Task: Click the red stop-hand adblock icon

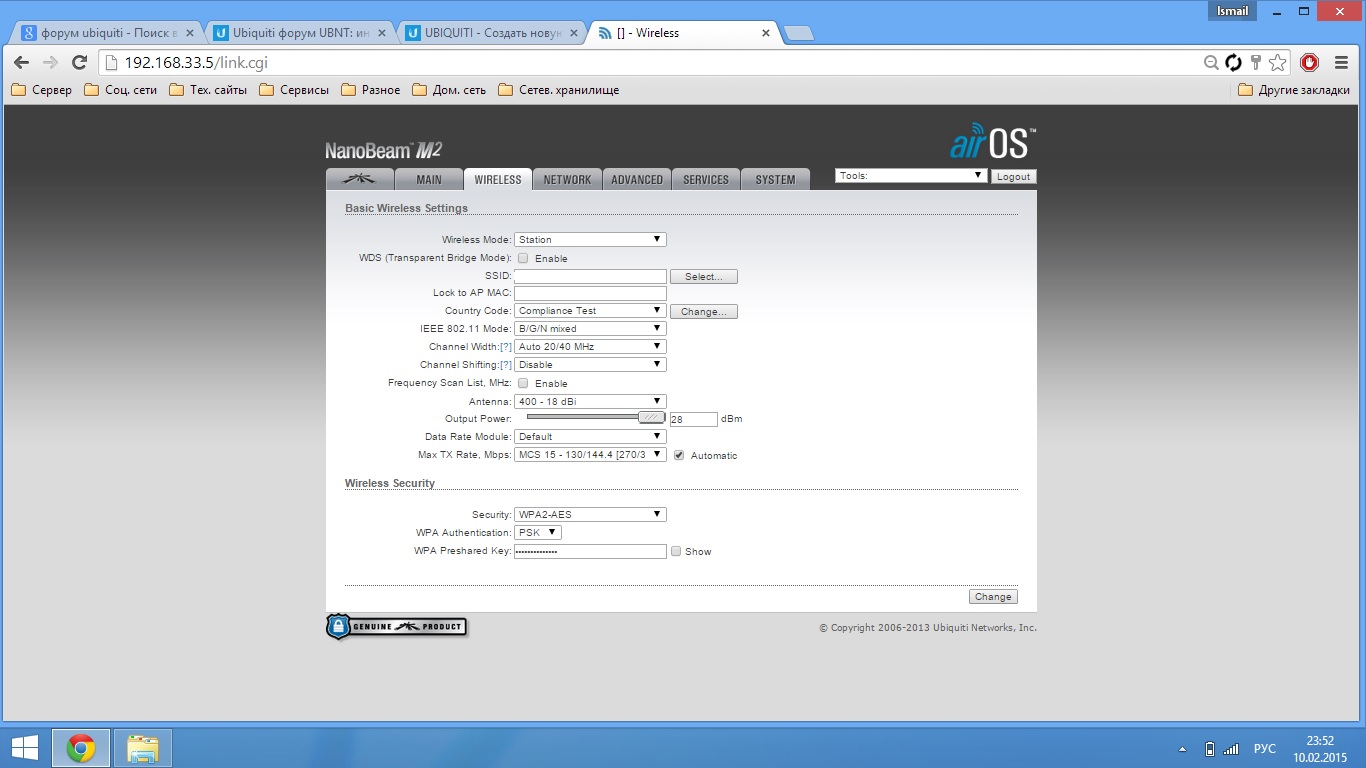Action: point(1310,63)
